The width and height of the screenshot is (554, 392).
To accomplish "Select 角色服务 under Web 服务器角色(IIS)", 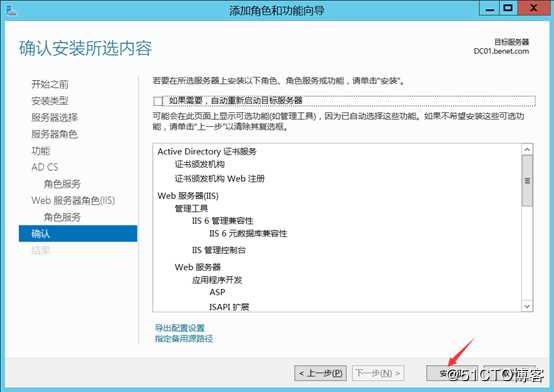I will click(62, 217).
